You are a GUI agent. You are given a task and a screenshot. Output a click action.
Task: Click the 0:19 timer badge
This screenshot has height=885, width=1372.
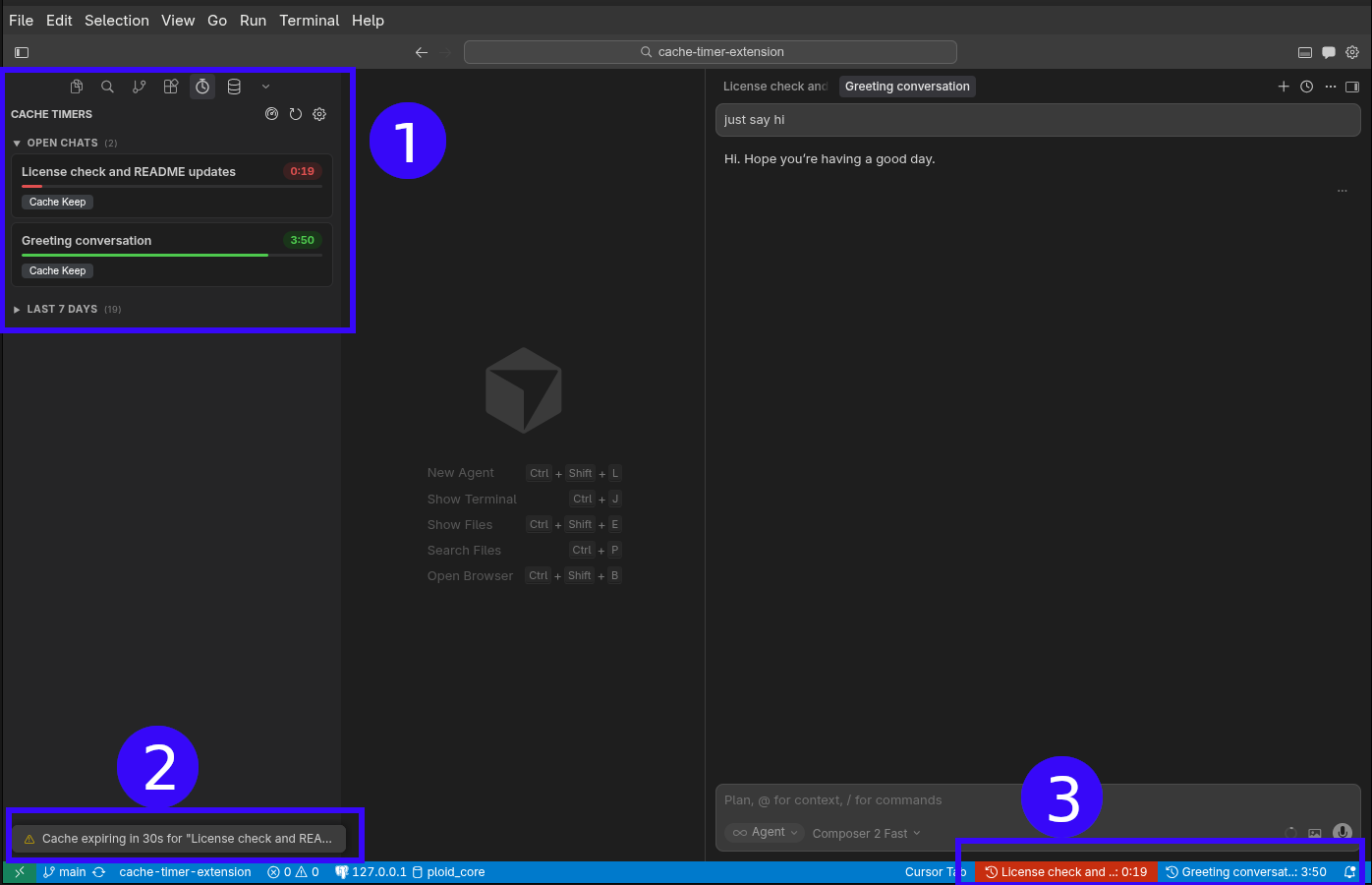[303, 171]
